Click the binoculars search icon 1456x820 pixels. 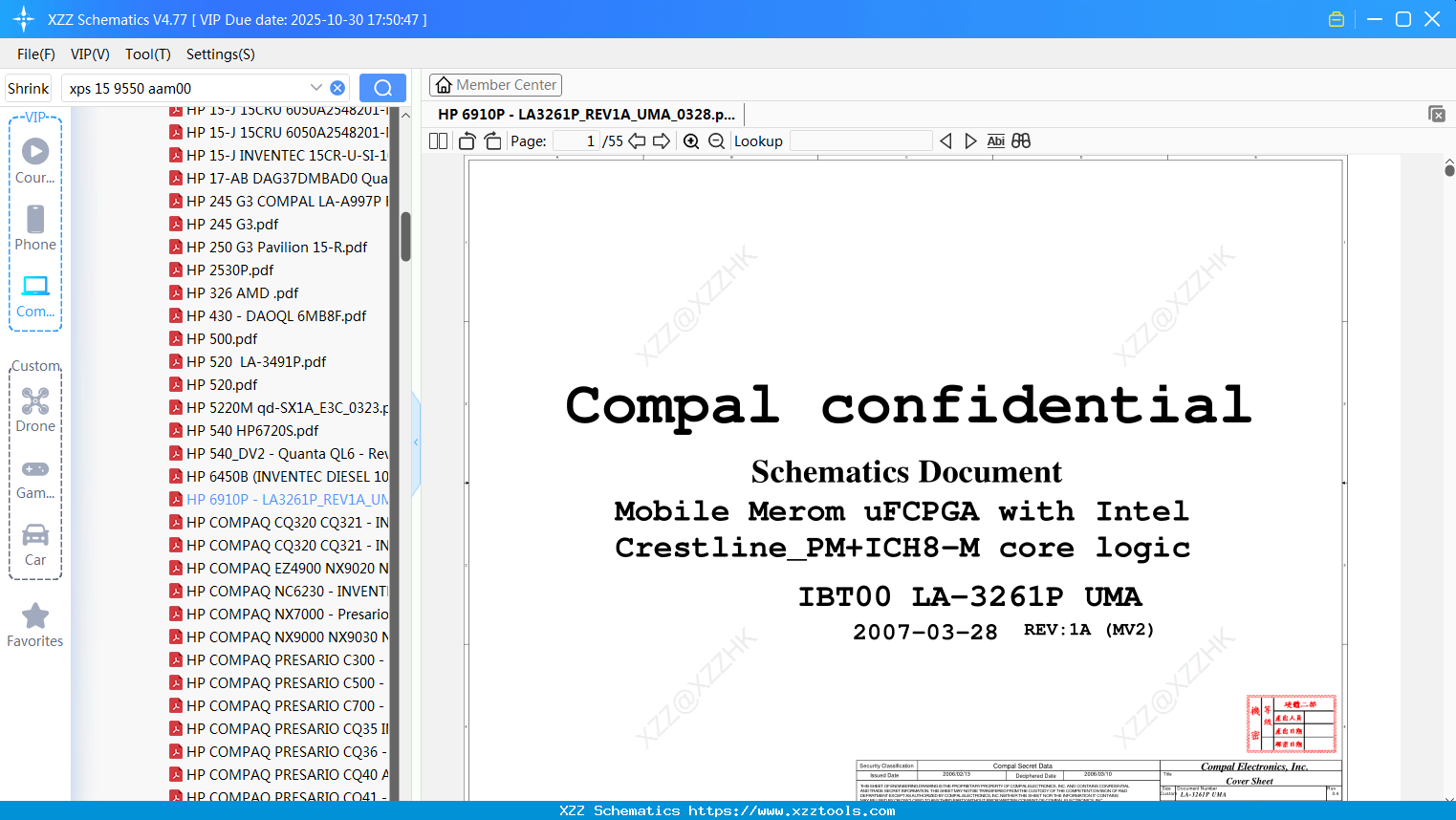pyautogui.click(x=1021, y=141)
